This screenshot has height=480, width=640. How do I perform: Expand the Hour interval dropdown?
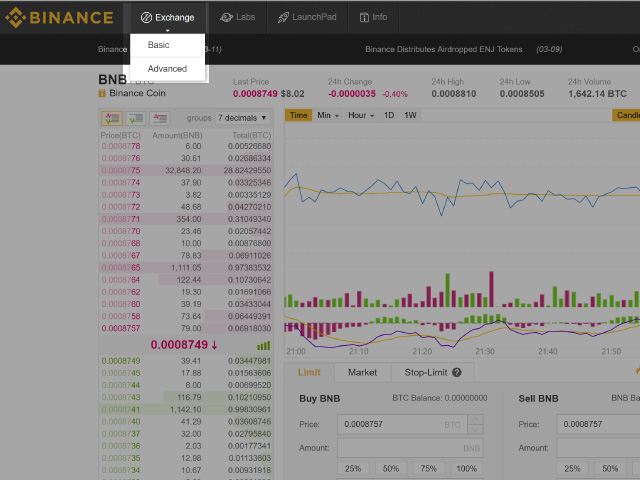[361, 115]
